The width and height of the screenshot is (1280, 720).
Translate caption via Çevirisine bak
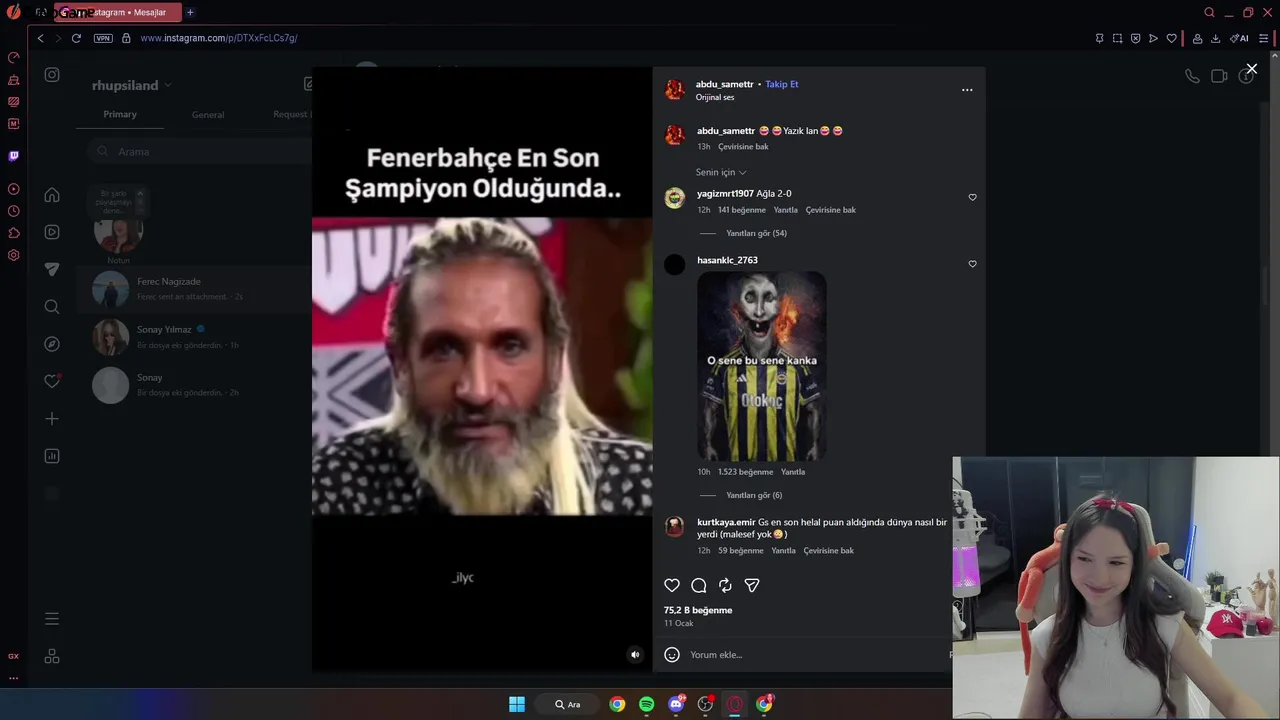pyautogui.click(x=743, y=147)
